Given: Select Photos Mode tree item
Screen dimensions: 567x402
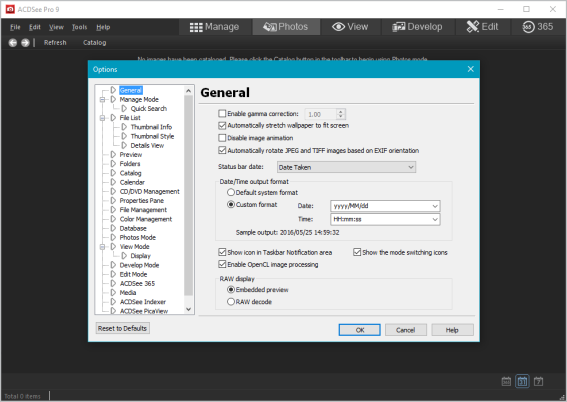Looking at the screenshot, I should coord(138,238).
